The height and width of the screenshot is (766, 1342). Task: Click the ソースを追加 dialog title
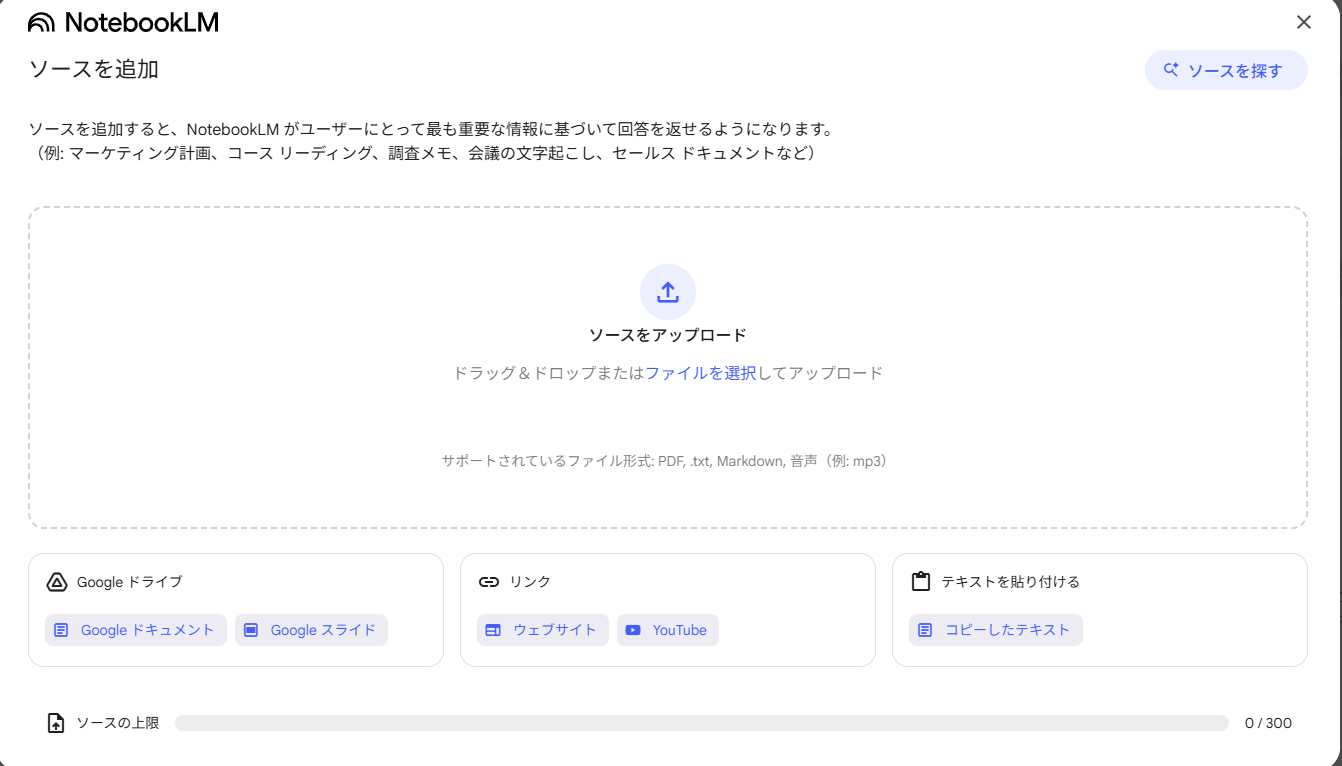tap(94, 69)
